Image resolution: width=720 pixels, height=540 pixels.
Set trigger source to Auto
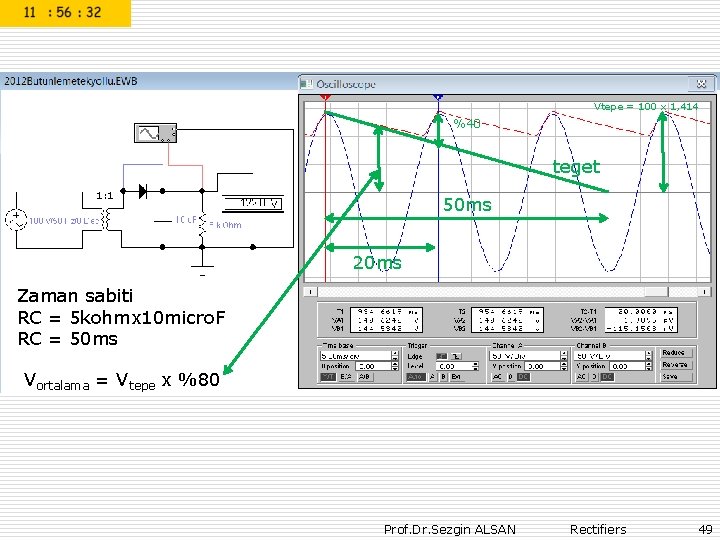416,377
